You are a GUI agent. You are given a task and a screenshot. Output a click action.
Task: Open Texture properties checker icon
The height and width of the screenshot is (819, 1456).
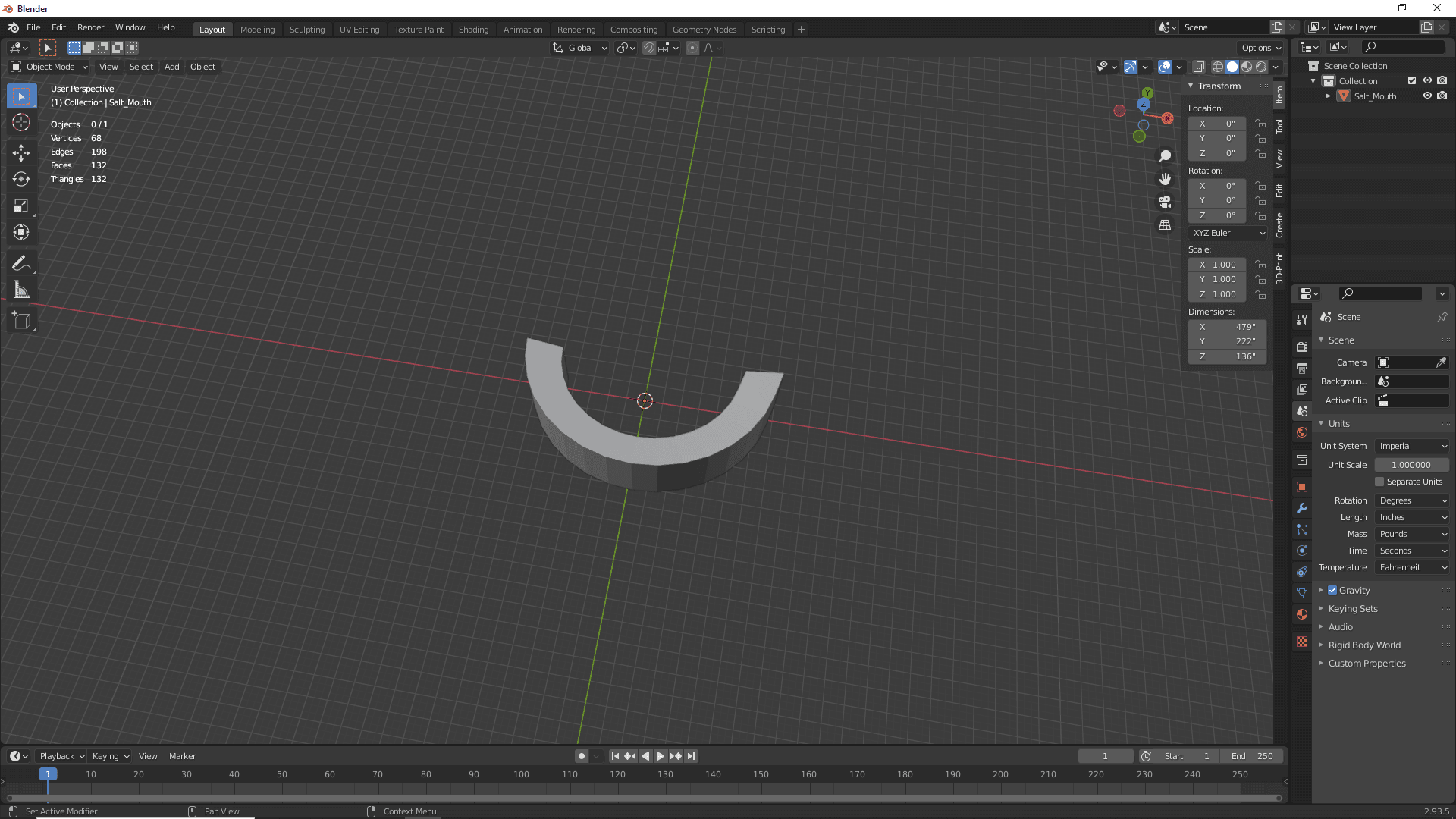click(x=1302, y=642)
